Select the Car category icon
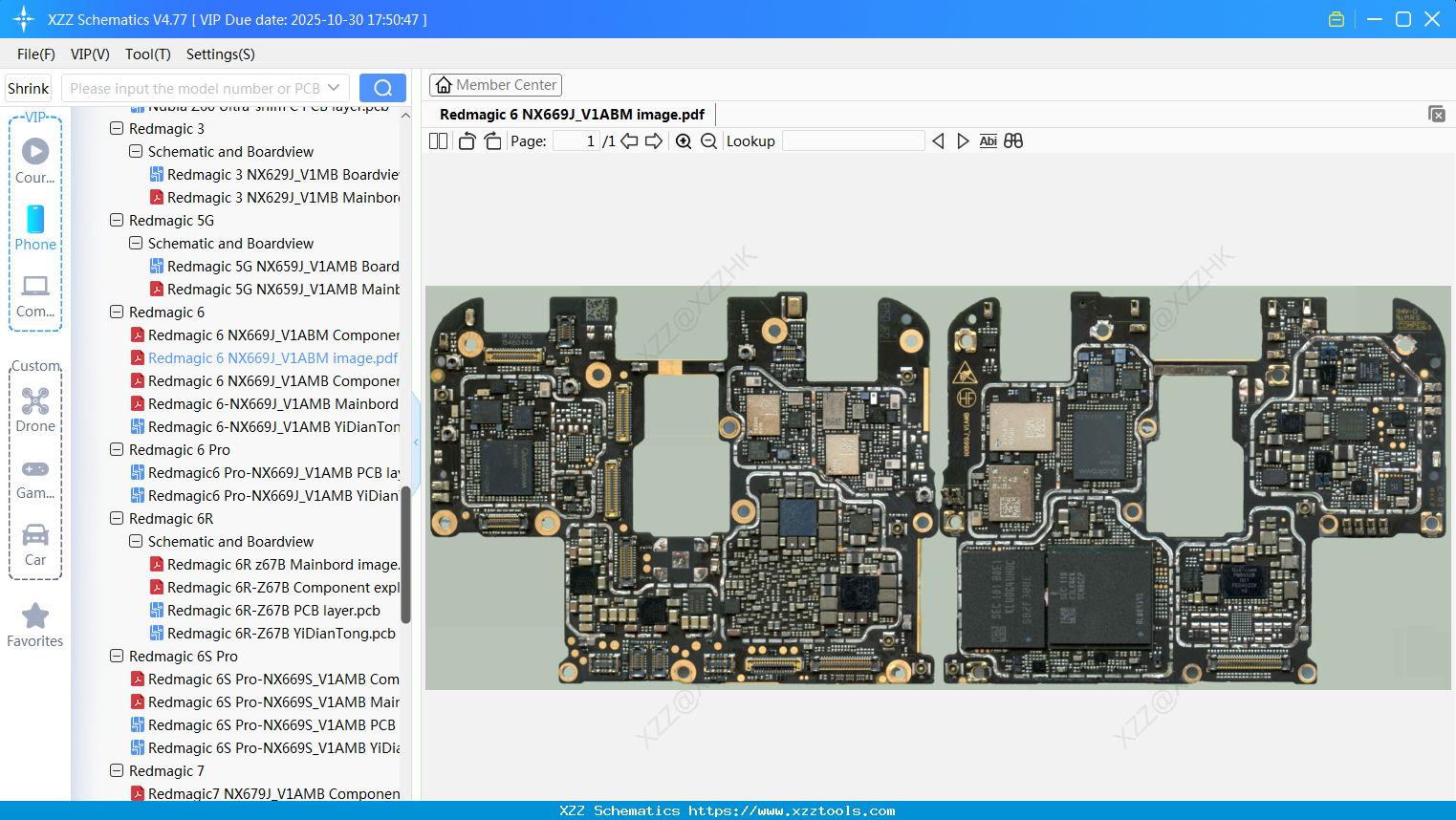This screenshot has height=820, width=1456. [x=34, y=543]
